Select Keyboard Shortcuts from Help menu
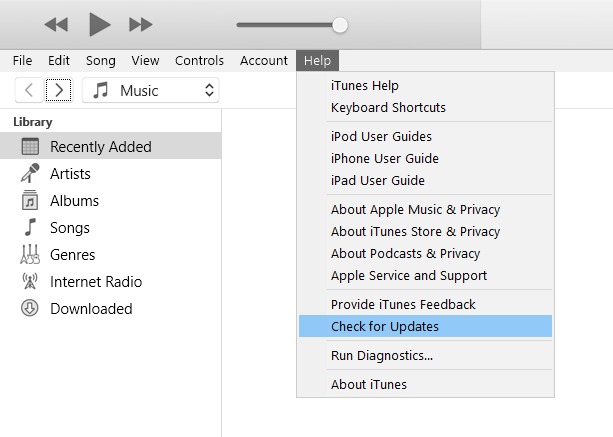The height and width of the screenshot is (437, 613). point(388,107)
